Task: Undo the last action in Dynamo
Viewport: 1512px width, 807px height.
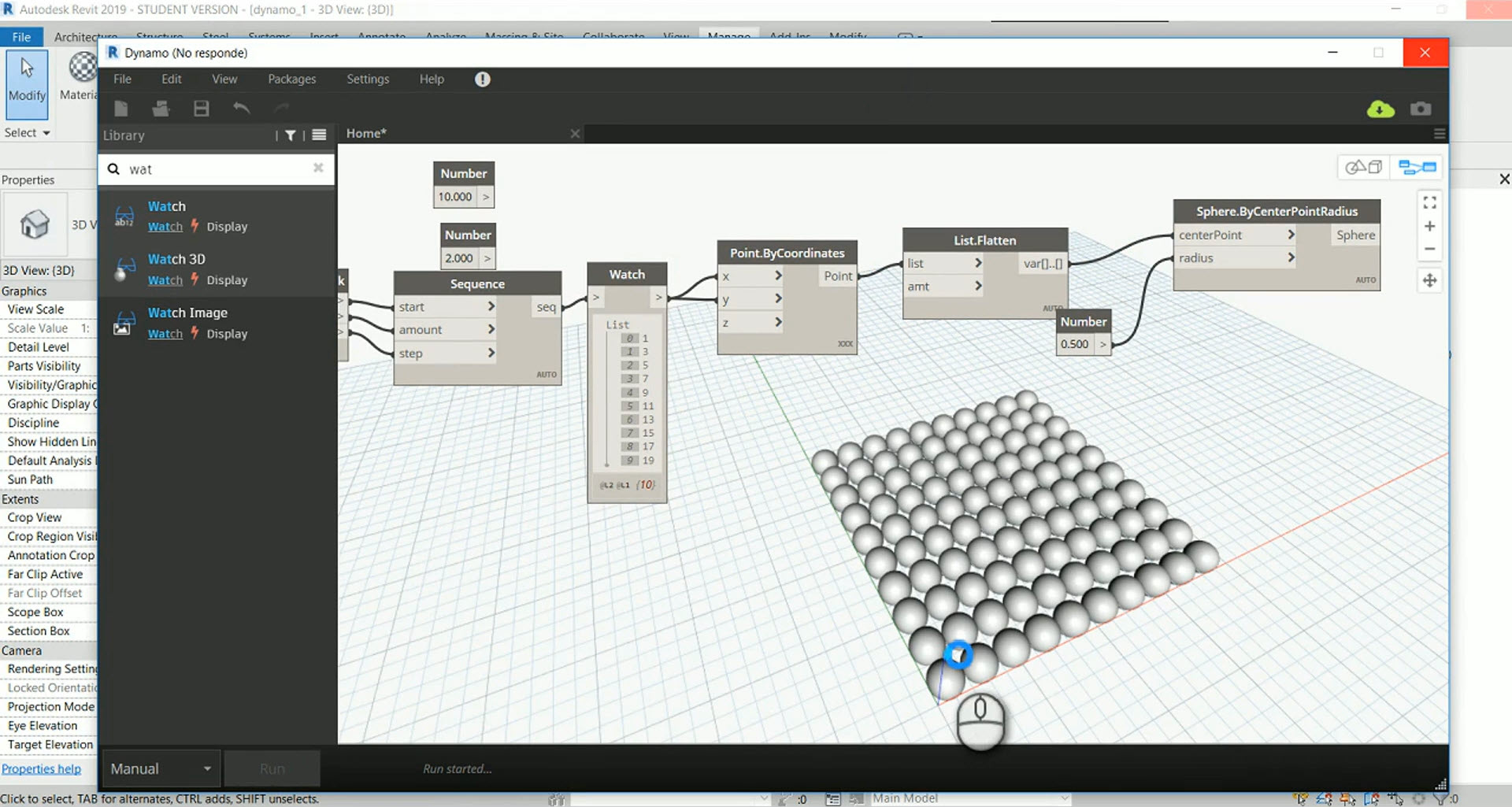Action: click(242, 109)
